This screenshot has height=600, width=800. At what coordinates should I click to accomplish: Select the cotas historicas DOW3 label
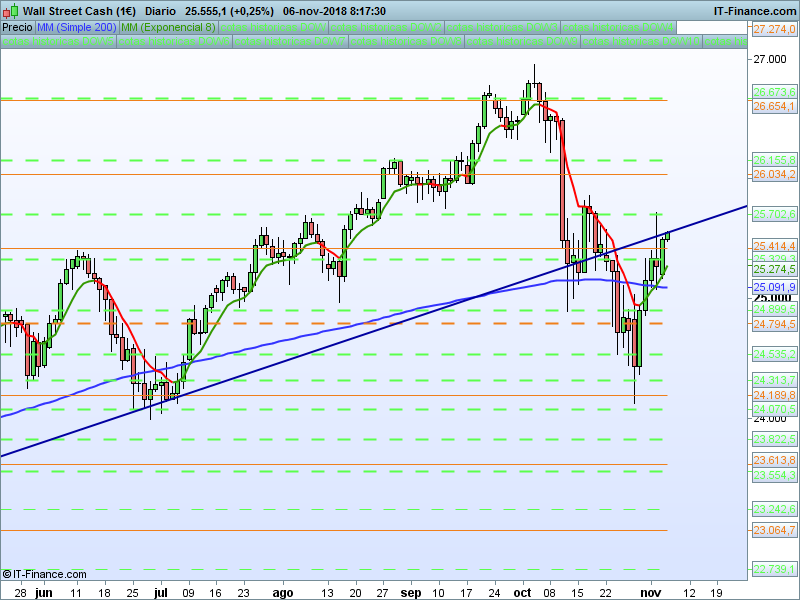pos(502,28)
